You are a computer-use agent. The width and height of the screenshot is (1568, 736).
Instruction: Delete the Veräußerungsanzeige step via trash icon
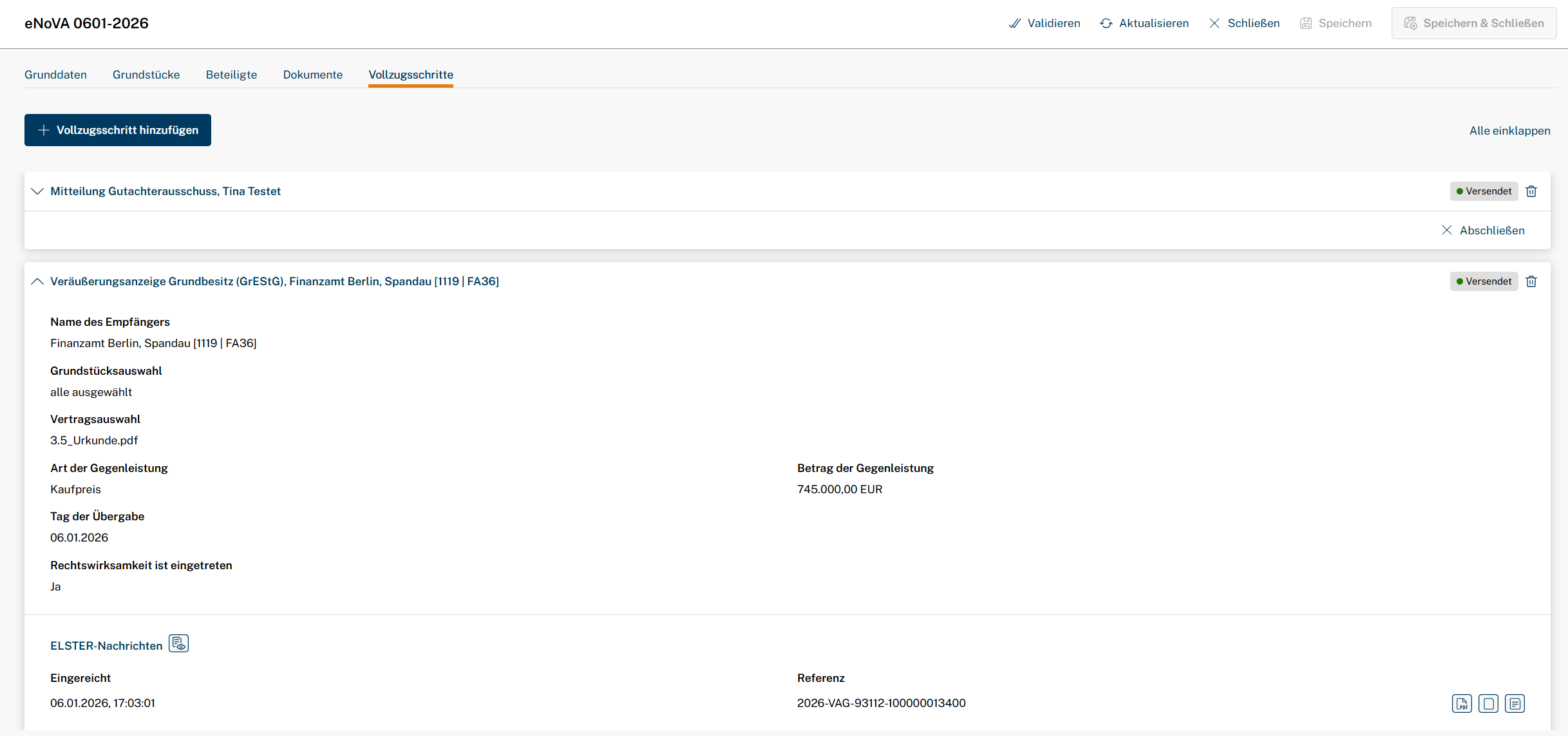pyautogui.click(x=1531, y=281)
